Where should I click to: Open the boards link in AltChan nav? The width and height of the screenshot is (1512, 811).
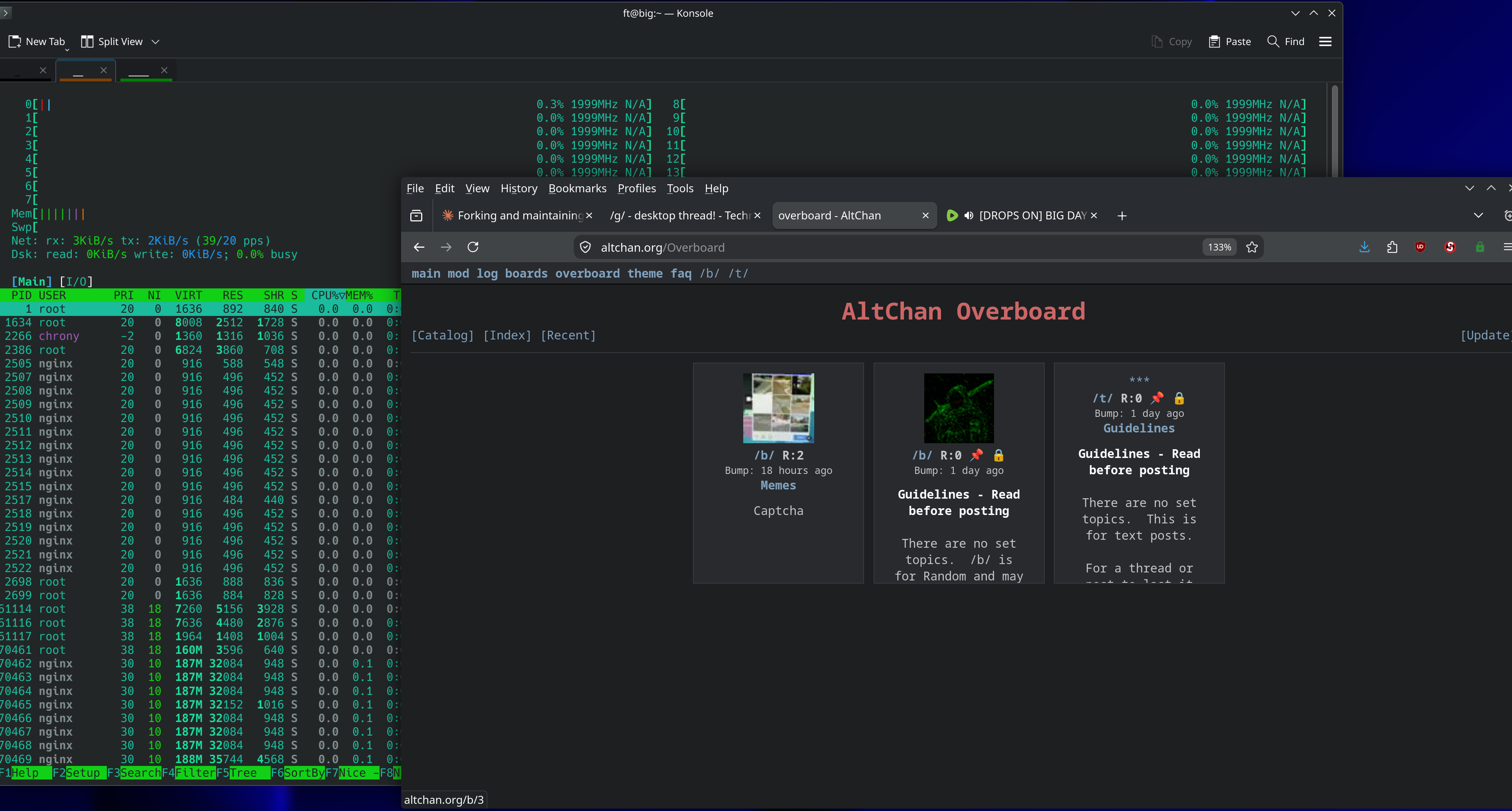tap(526, 274)
